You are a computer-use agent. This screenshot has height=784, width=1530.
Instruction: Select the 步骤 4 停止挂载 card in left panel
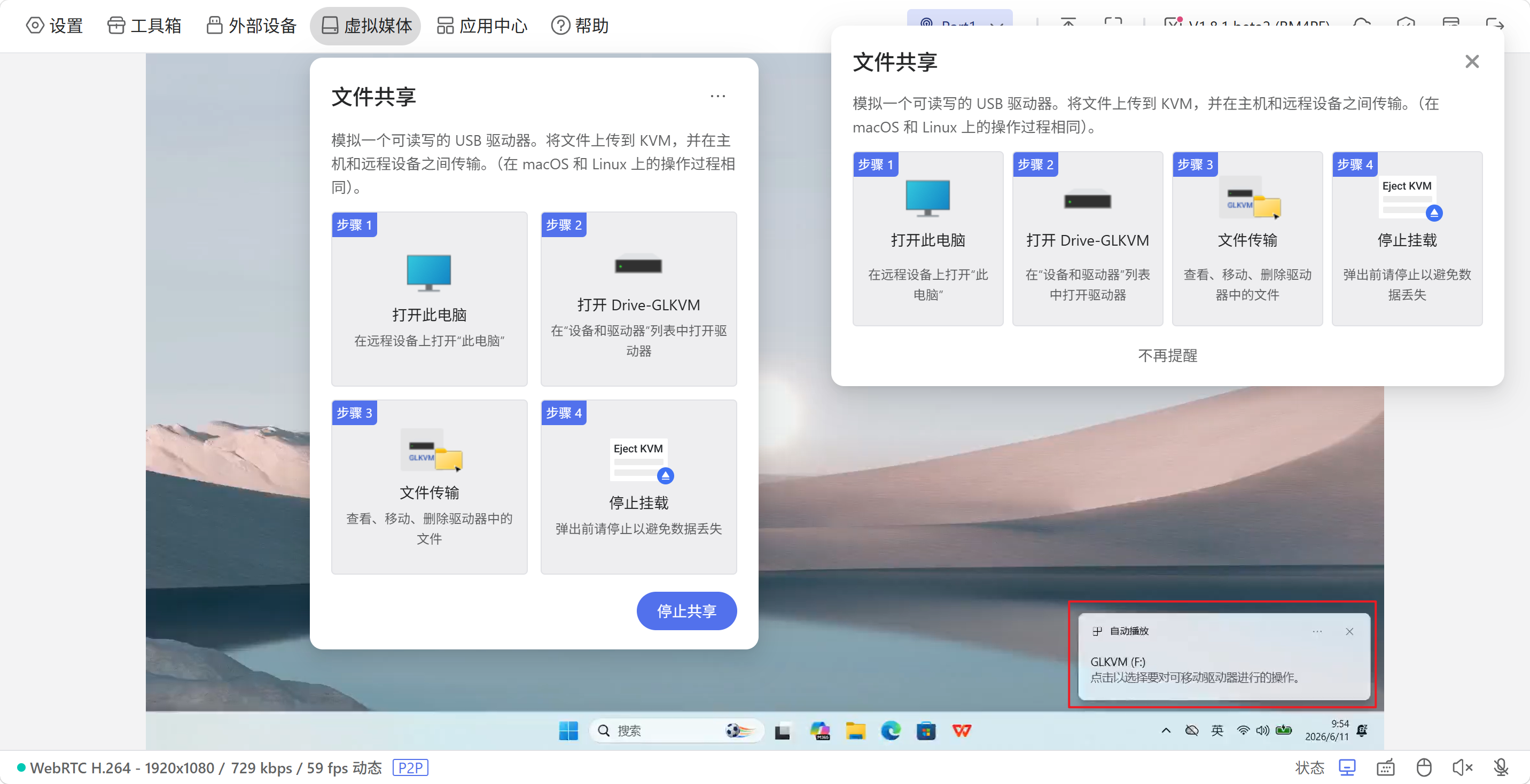638,487
